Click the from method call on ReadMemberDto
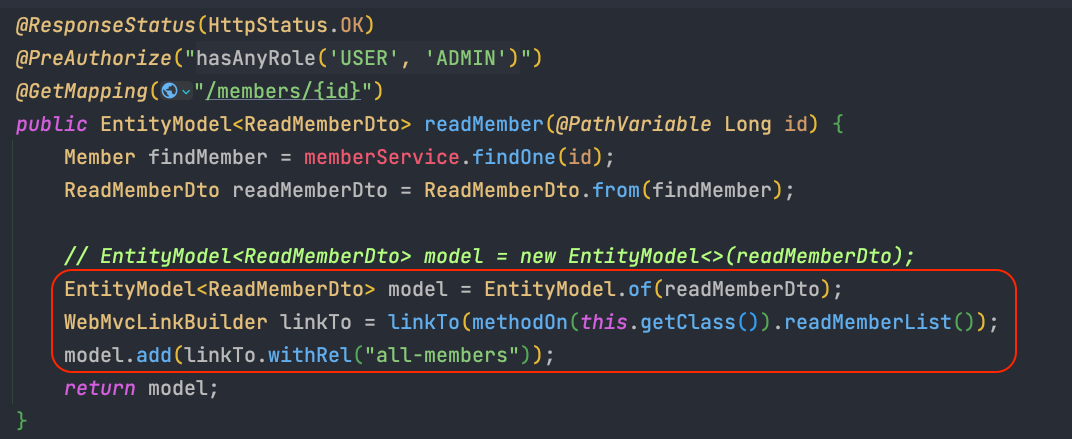 pos(616,190)
